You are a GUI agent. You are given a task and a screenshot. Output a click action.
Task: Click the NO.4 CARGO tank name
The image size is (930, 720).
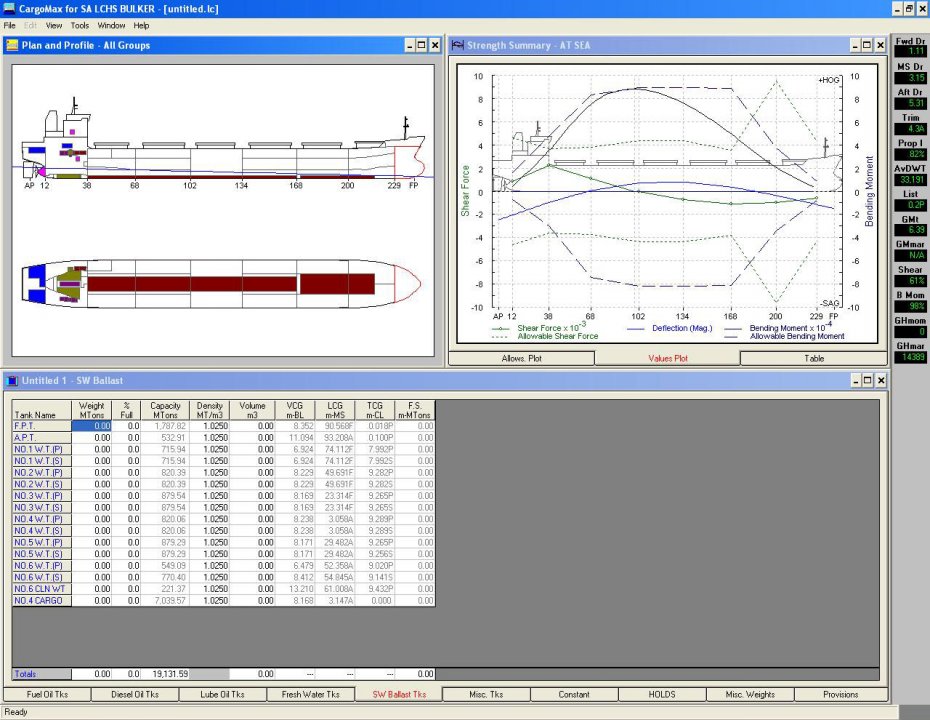[33, 601]
